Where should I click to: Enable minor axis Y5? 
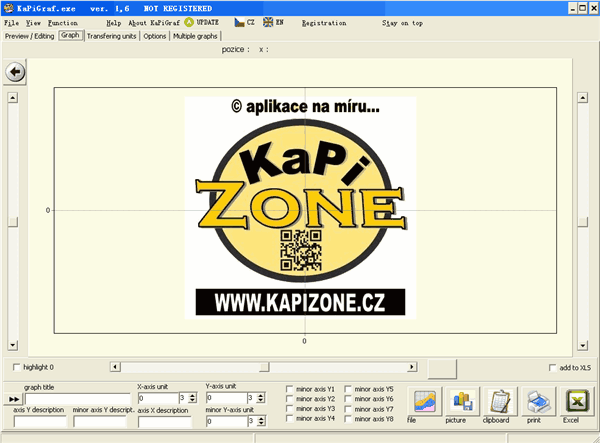348,389
